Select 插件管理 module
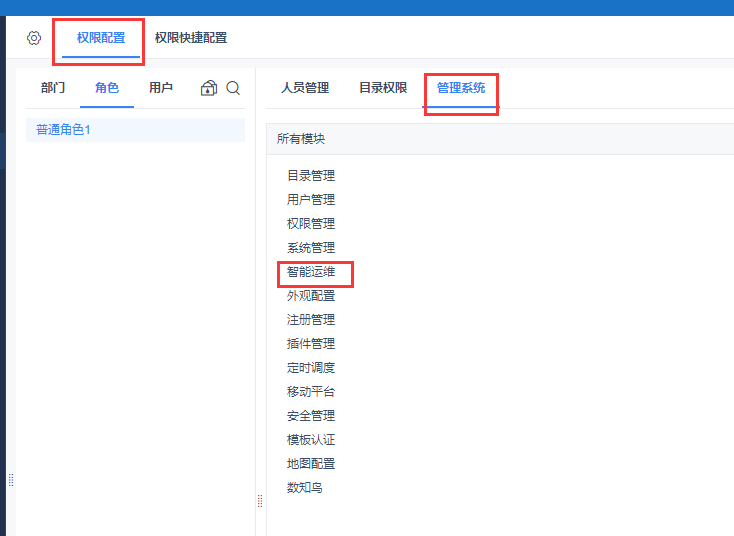Screen dimensions: 734x536 311,344
